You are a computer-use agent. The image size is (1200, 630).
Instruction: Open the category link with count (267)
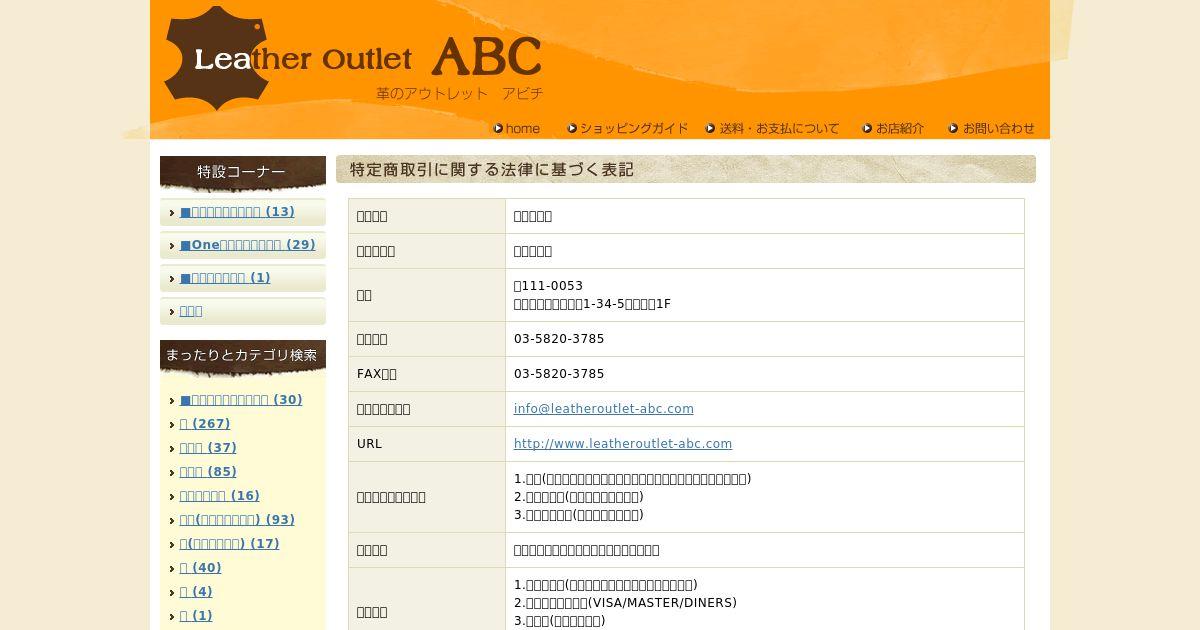[205, 424]
